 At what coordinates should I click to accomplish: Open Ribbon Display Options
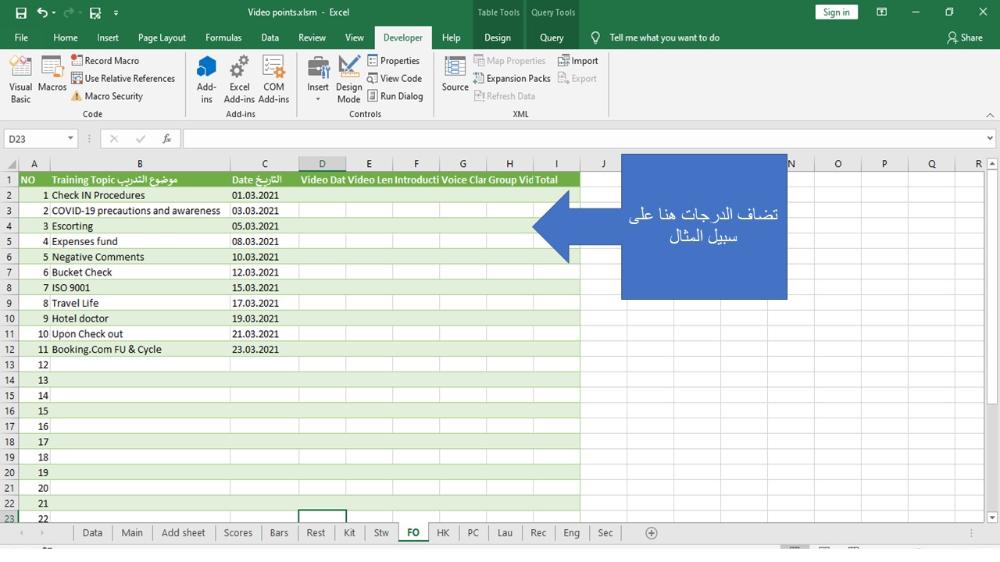tap(881, 12)
